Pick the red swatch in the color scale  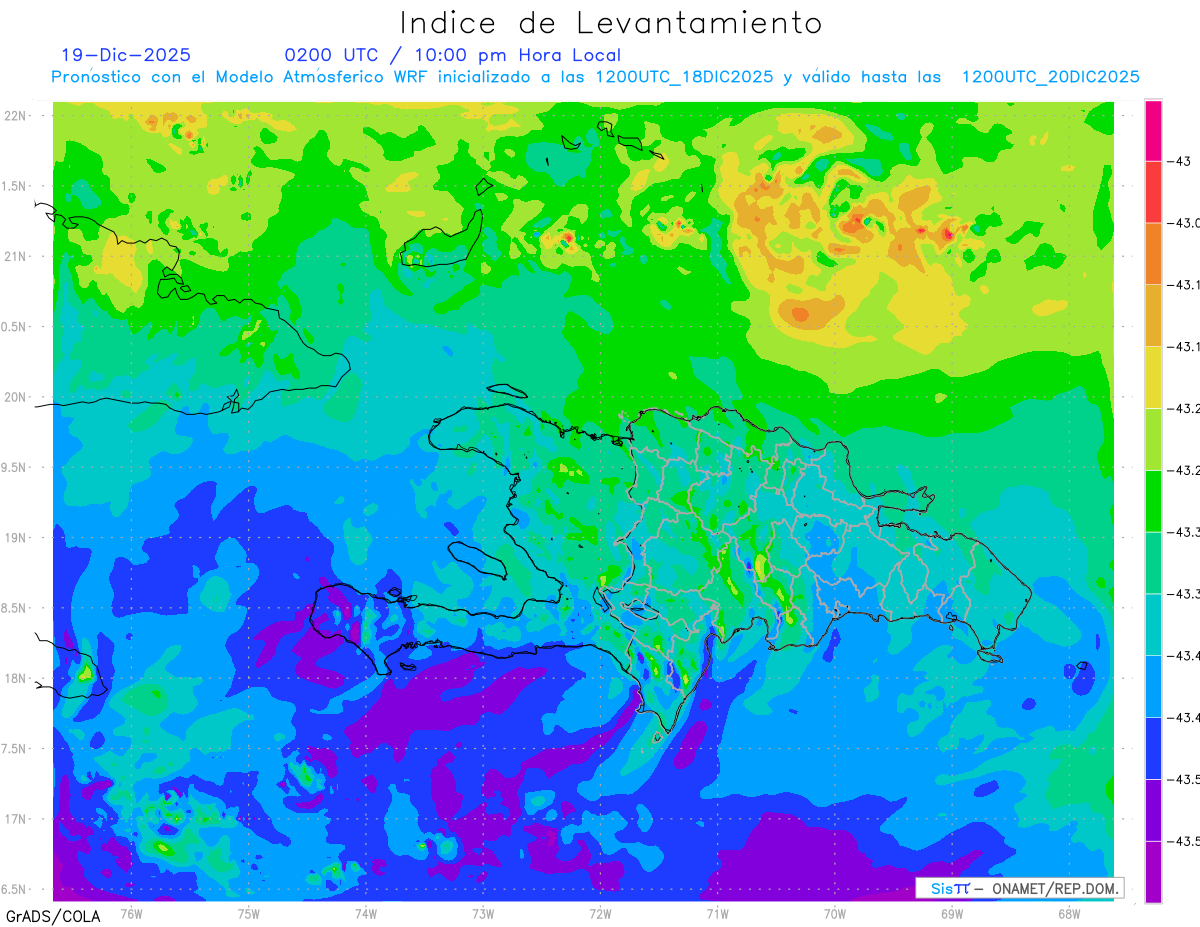coord(1153,192)
